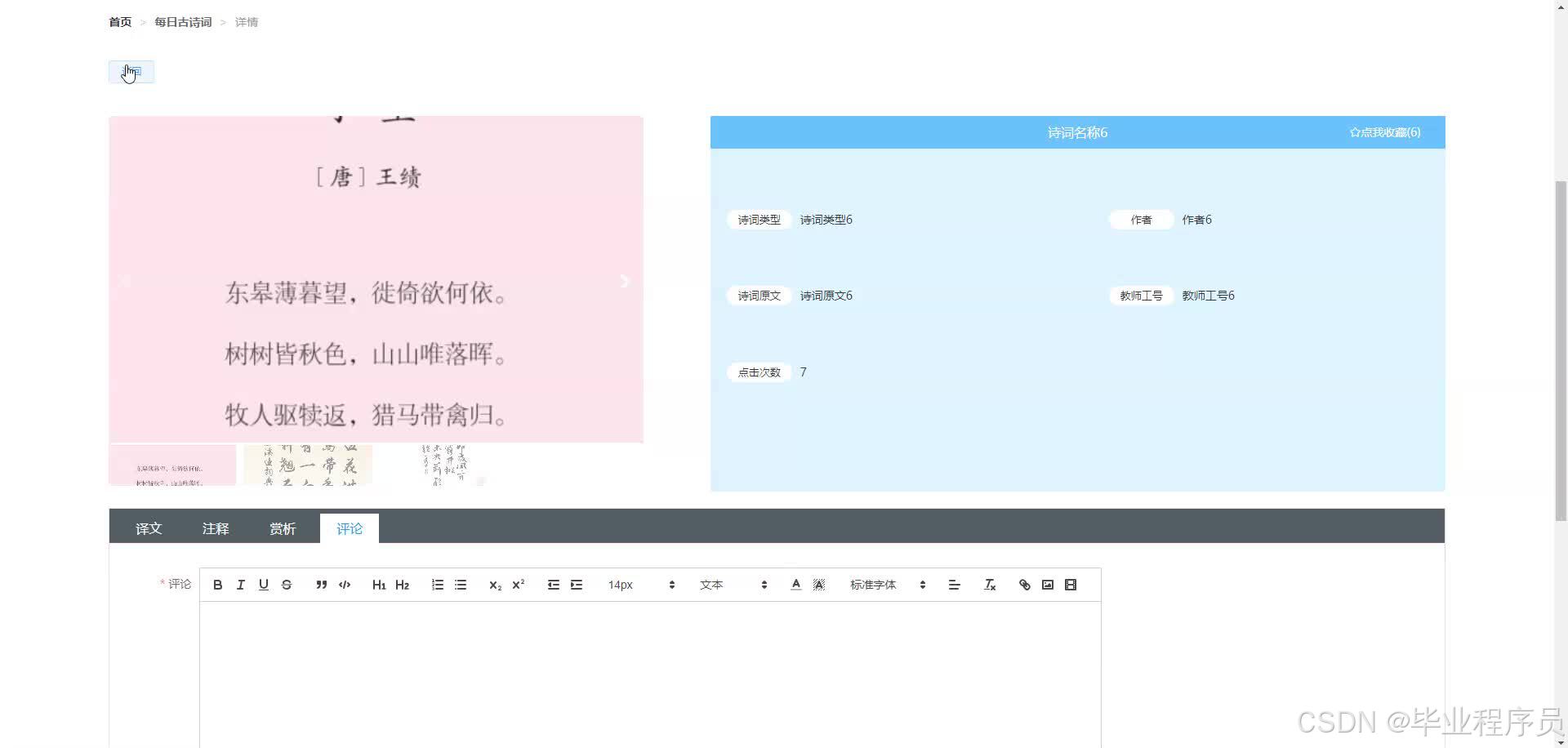The image size is (1568, 748).
Task: Click the 点击次数 label tag
Action: tap(759, 372)
